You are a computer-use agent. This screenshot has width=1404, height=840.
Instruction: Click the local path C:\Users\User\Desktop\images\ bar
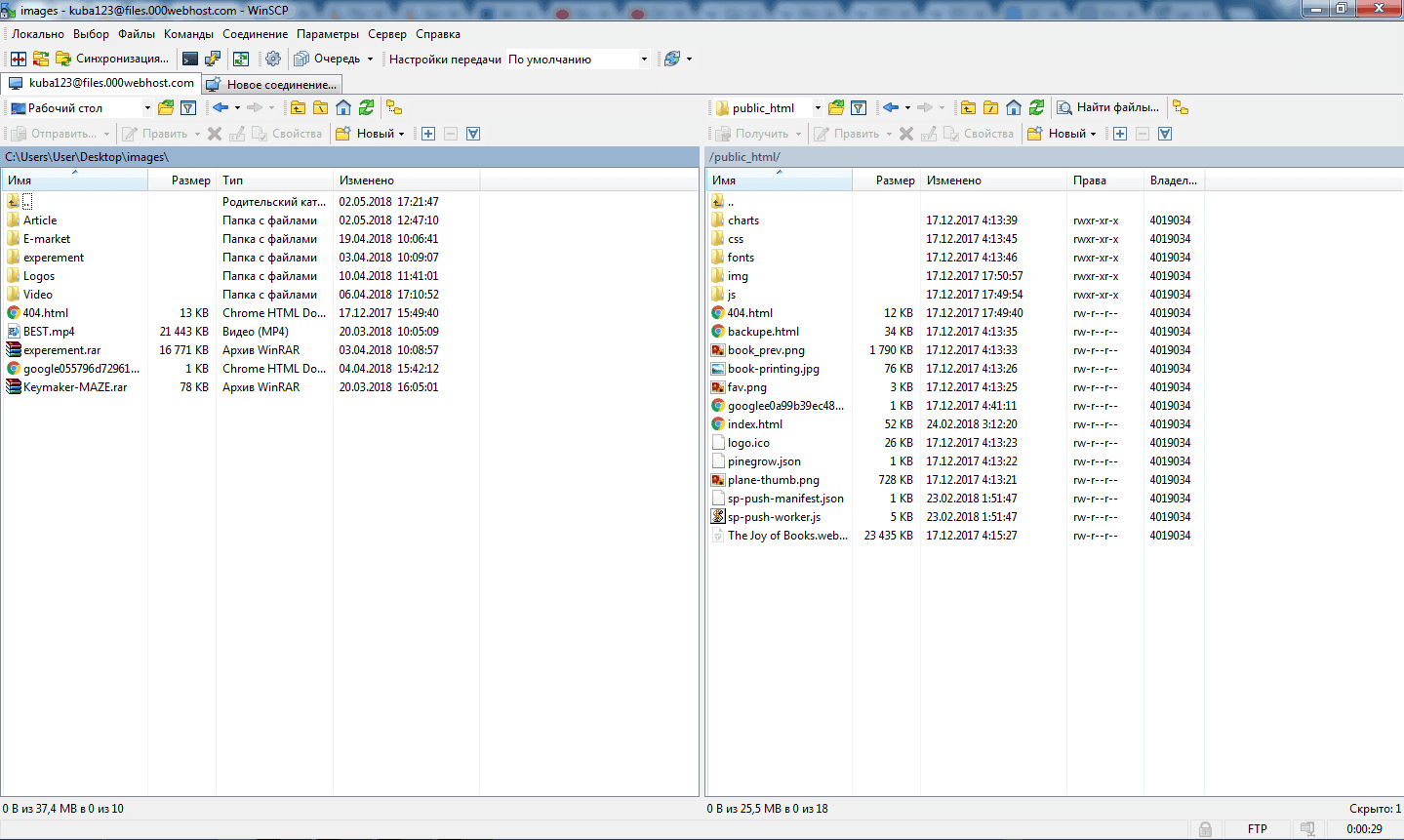(350, 157)
